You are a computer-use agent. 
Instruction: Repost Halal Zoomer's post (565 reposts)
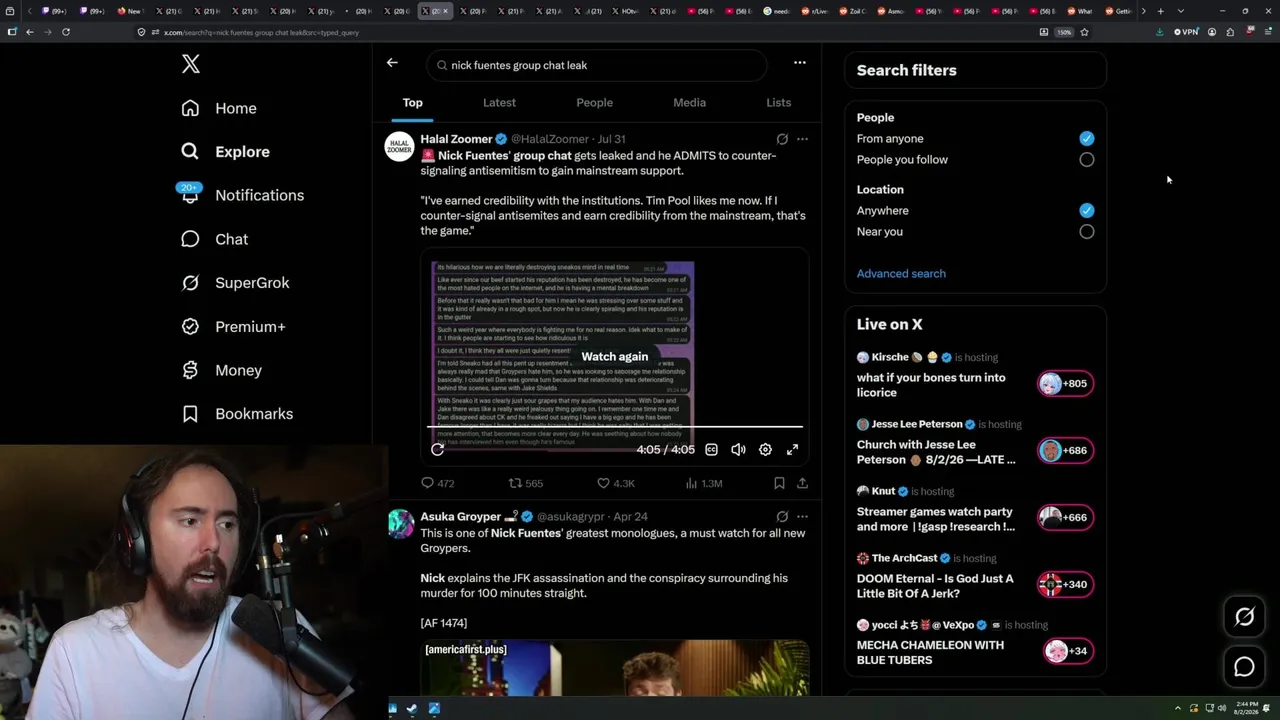coord(525,483)
